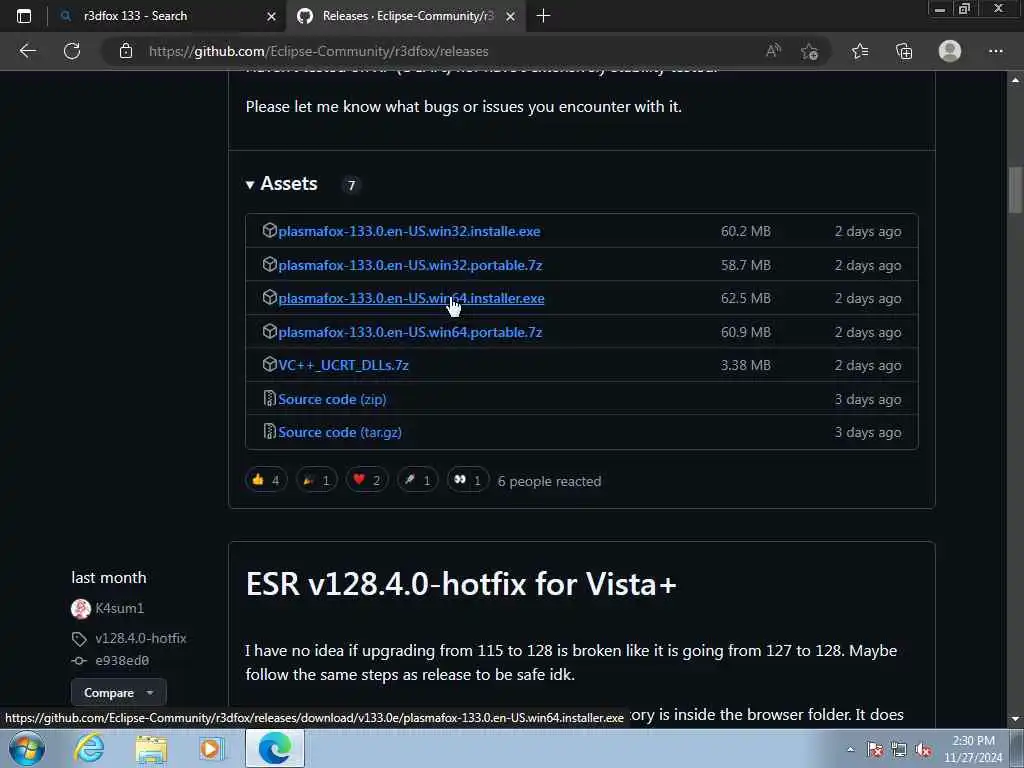The height and width of the screenshot is (768, 1024).
Task: Click the 6 people reacted text
Action: 549,481
